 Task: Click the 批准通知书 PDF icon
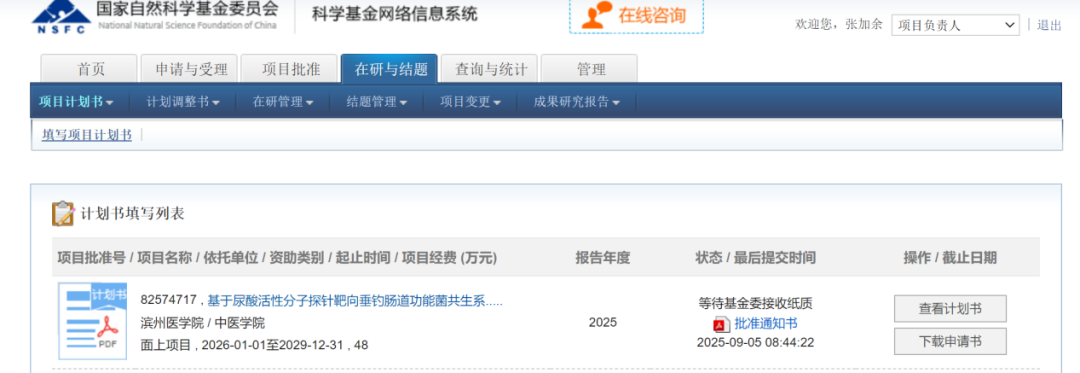pos(720,324)
